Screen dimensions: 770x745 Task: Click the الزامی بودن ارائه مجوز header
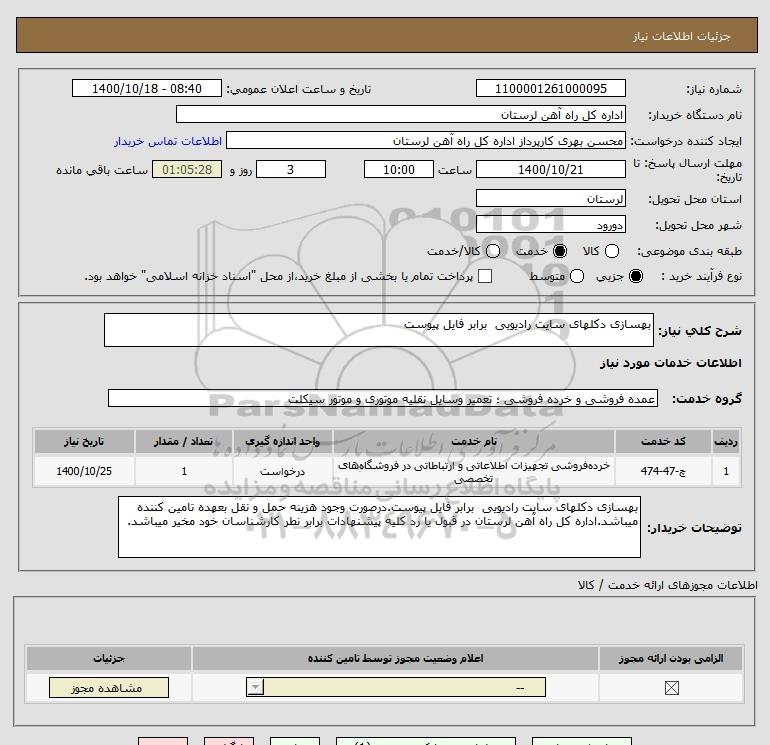click(671, 658)
